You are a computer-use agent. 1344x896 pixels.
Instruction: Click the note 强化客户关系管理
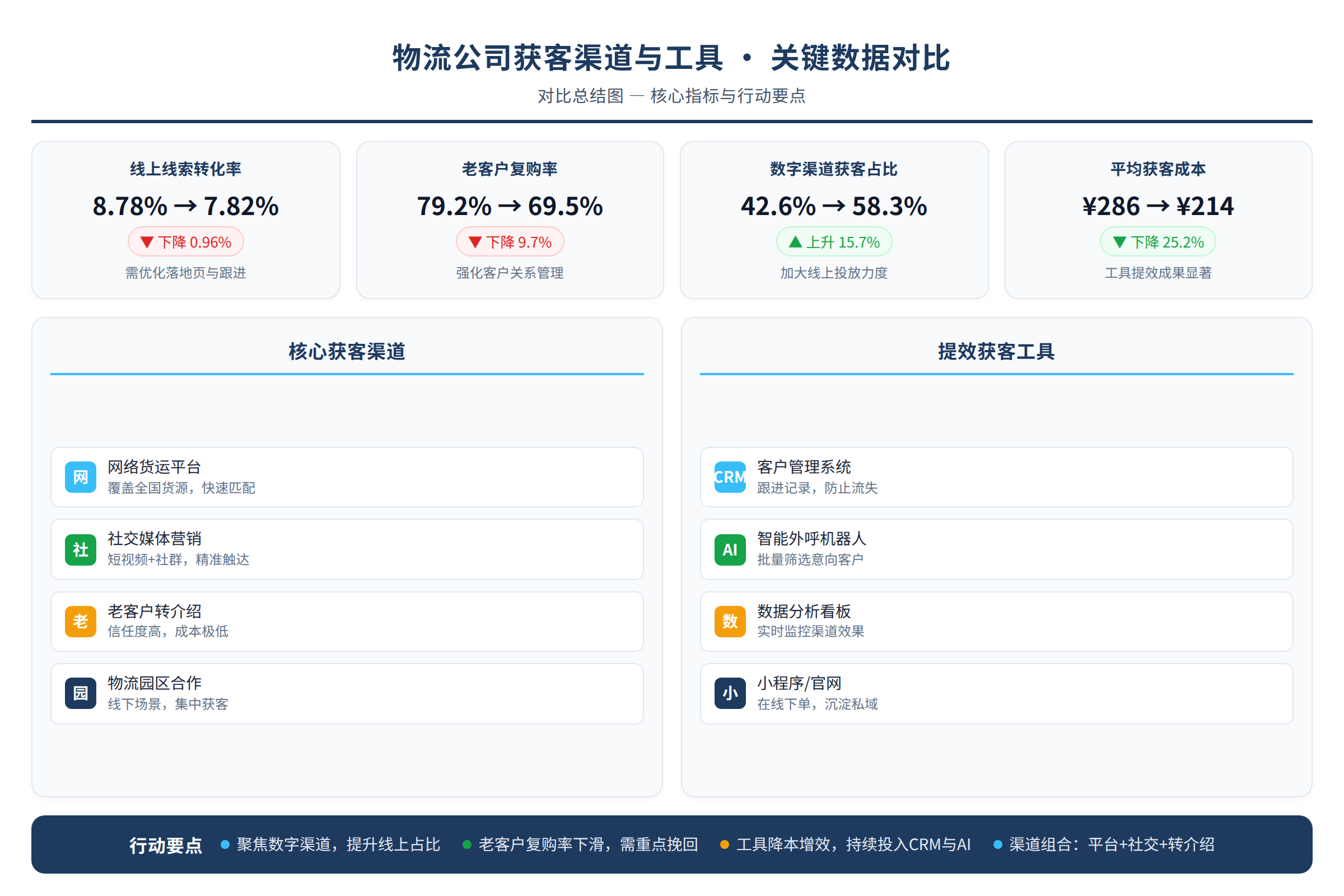click(x=510, y=273)
